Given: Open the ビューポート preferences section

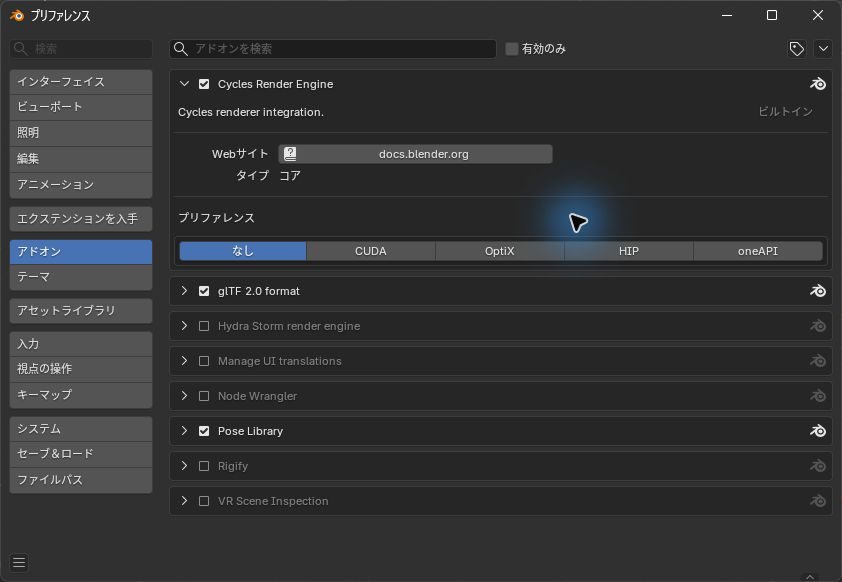Looking at the screenshot, I should click(x=81, y=107).
